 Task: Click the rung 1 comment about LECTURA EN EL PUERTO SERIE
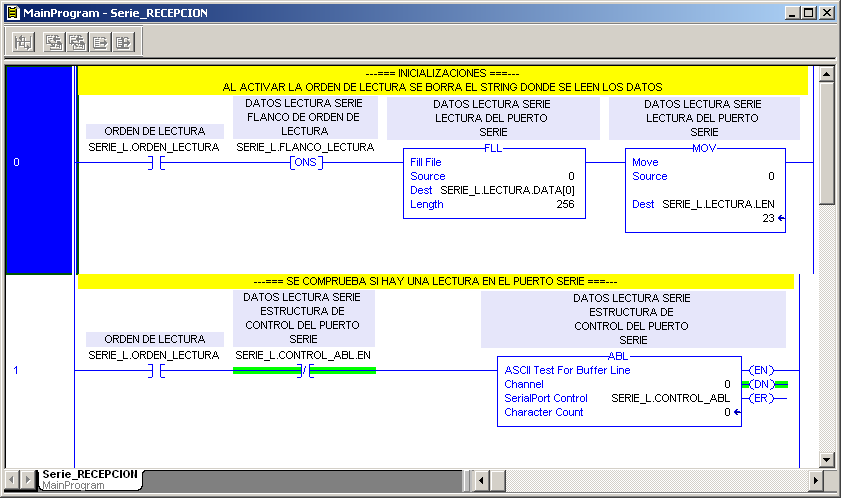click(x=436, y=281)
